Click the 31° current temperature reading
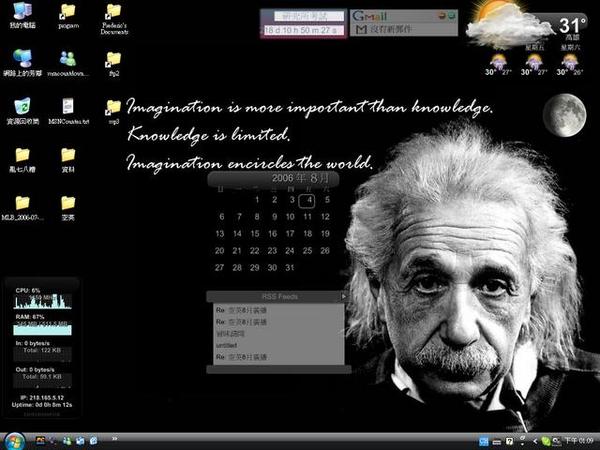Image resolution: width=600 pixels, height=450 pixels. click(x=572, y=25)
